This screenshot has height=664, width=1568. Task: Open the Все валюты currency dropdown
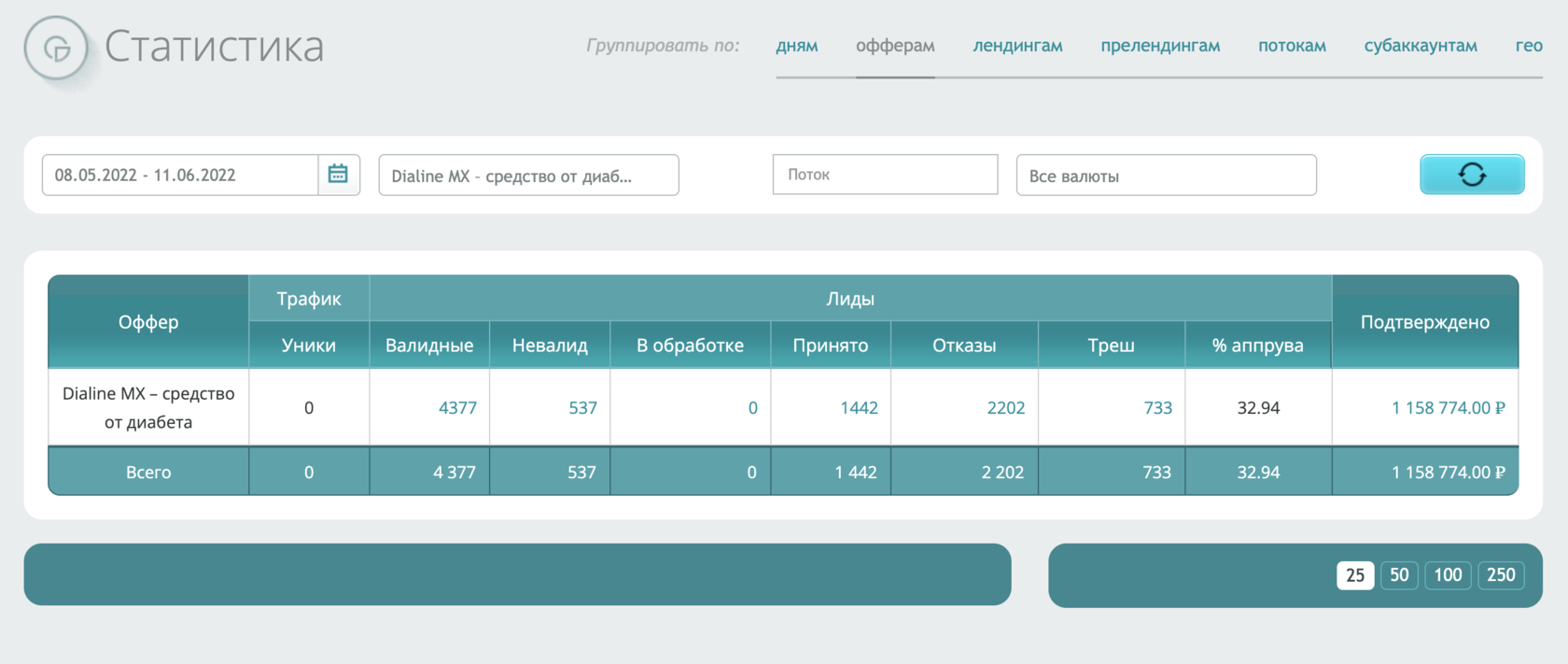pyautogui.click(x=1166, y=175)
